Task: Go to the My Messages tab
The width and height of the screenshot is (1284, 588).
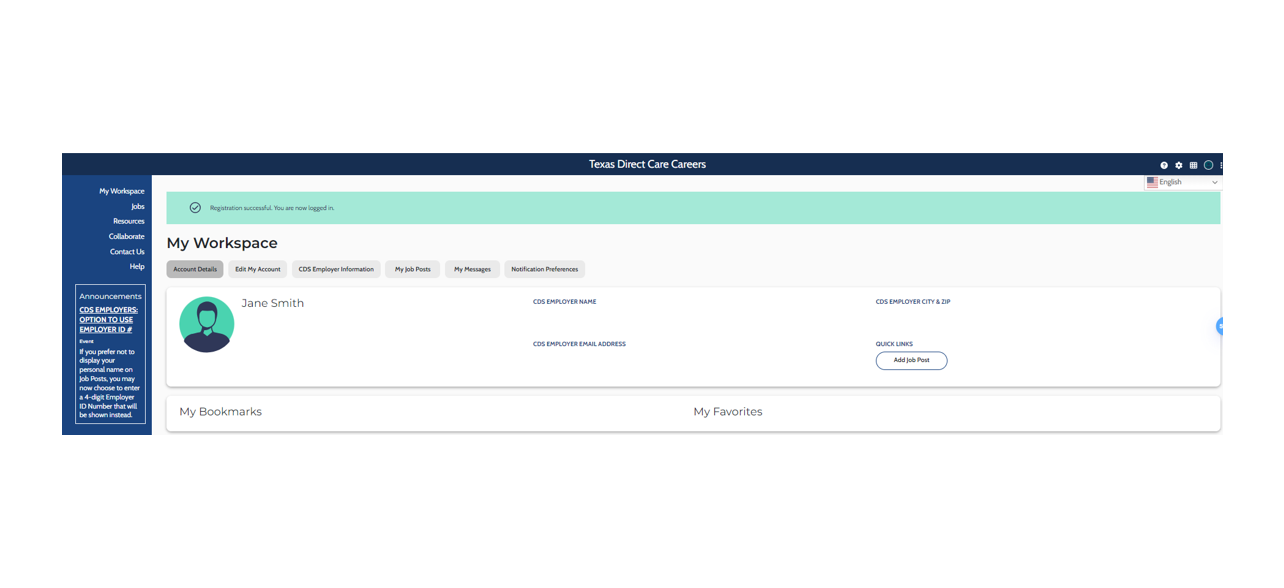Action: tap(472, 269)
